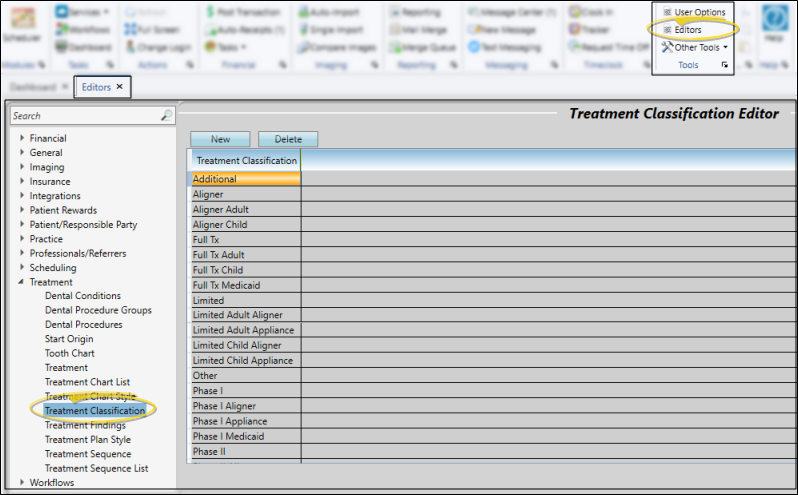Click in the Search input field
This screenshot has width=798, height=495.
coord(85,116)
